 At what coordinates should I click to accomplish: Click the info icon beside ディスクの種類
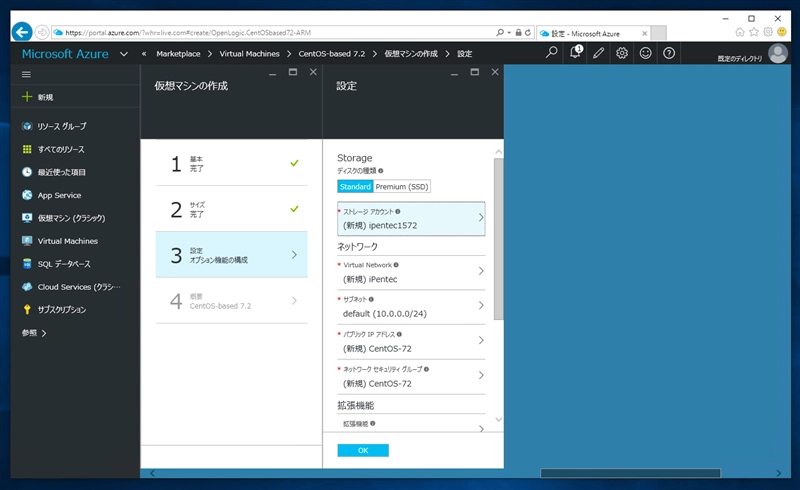coord(381,170)
